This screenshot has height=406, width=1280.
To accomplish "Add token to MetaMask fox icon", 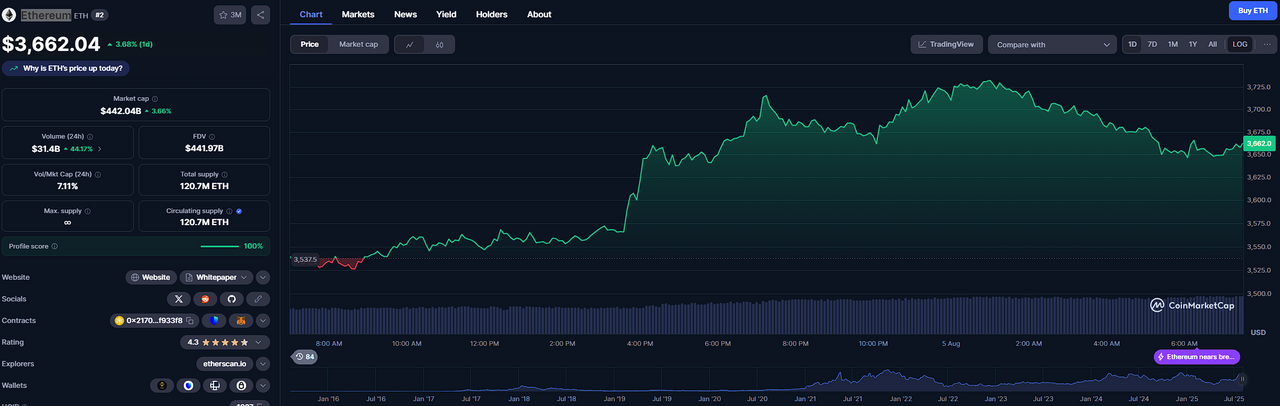I will point(241,320).
